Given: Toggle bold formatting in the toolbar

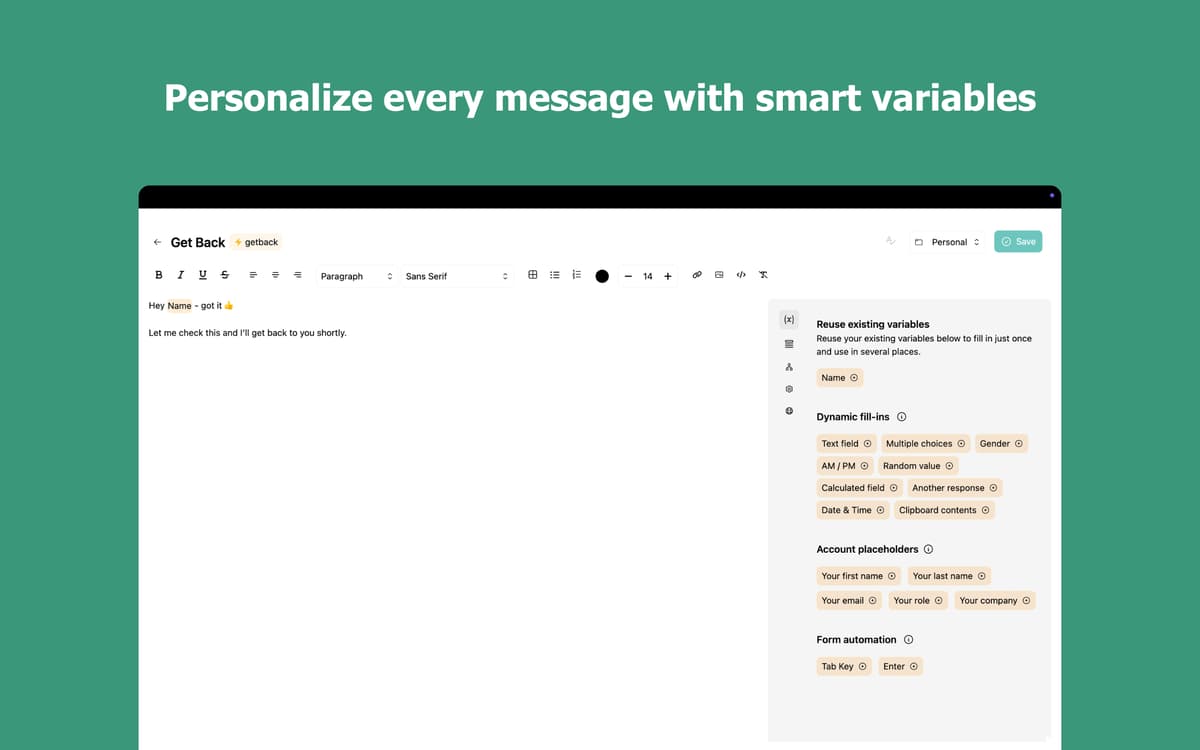Looking at the screenshot, I should [x=158, y=275].
